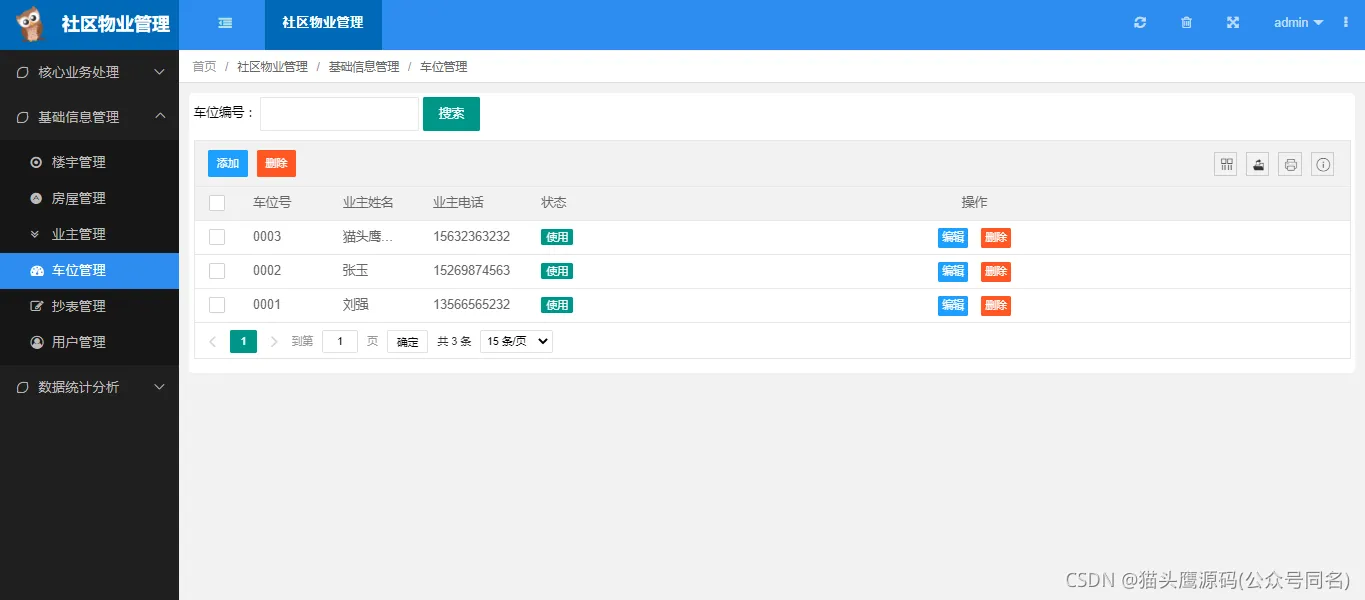
Task: Click the 车位管理 dashboard icon
Action: click(37, 270)
